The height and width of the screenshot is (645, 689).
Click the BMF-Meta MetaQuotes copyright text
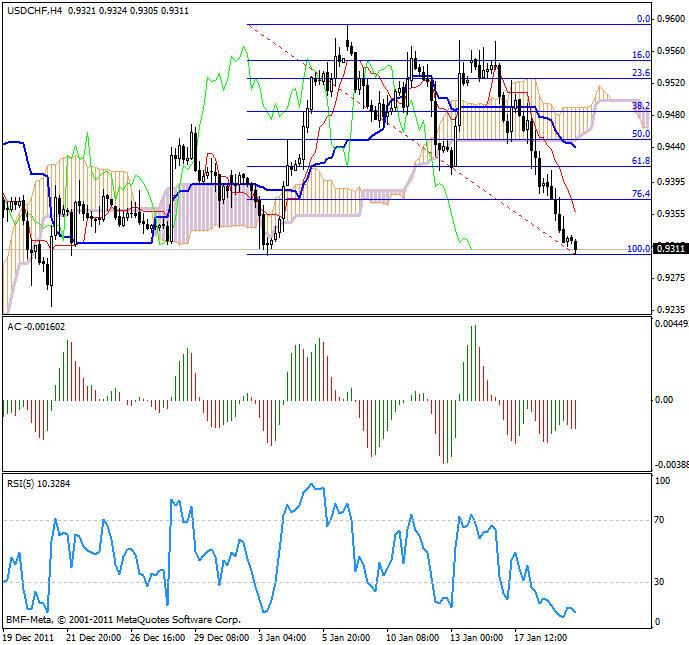[123, 620]
